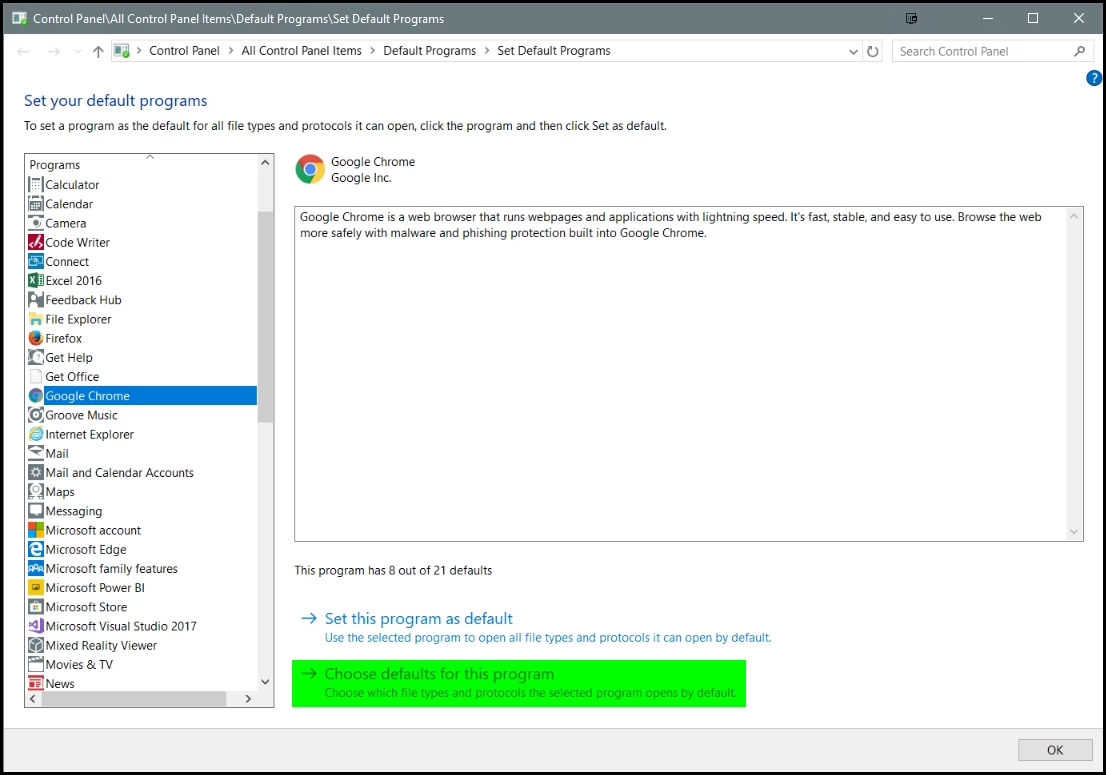The width and height of the screenshot is (1106, 775).
Task: Click Set this program as default
Action: coord(418,618)
